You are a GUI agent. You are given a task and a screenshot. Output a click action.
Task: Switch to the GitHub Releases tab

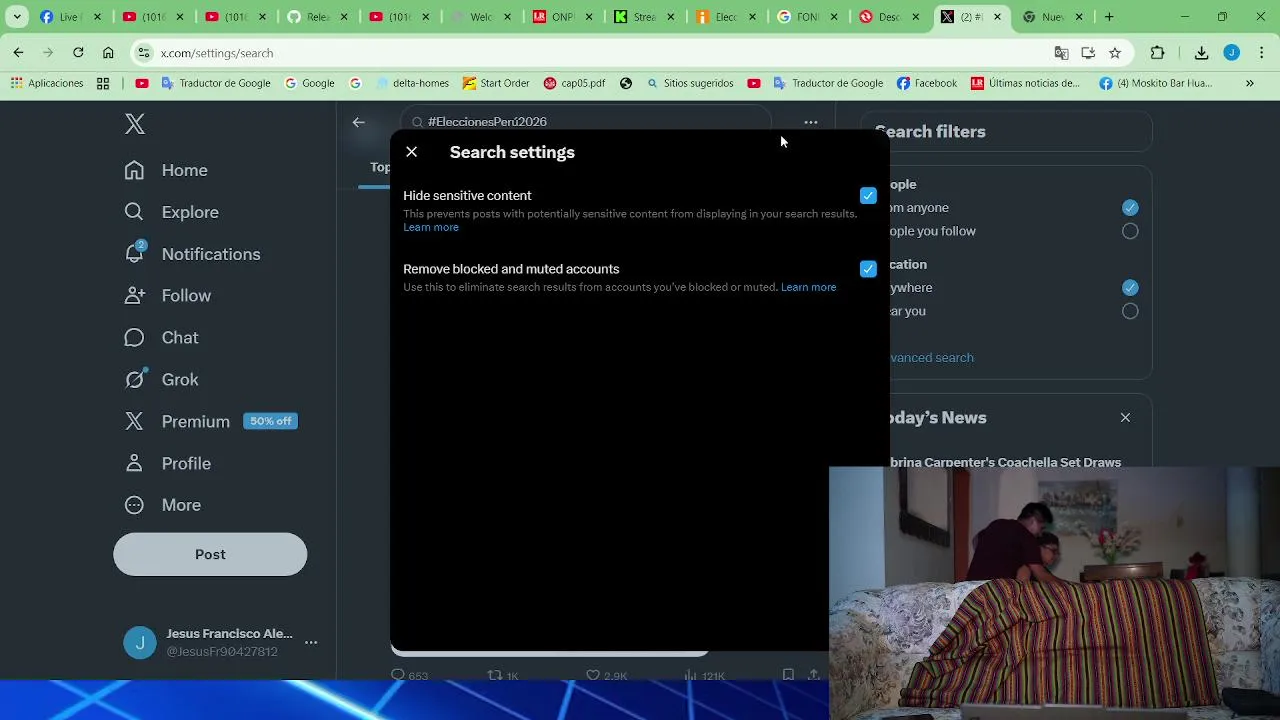pyautogui.click(x=318, y=17)
